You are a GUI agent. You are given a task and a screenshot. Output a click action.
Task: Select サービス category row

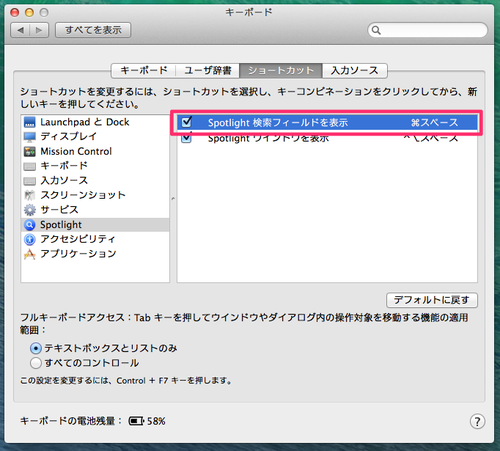click(95, 210)
